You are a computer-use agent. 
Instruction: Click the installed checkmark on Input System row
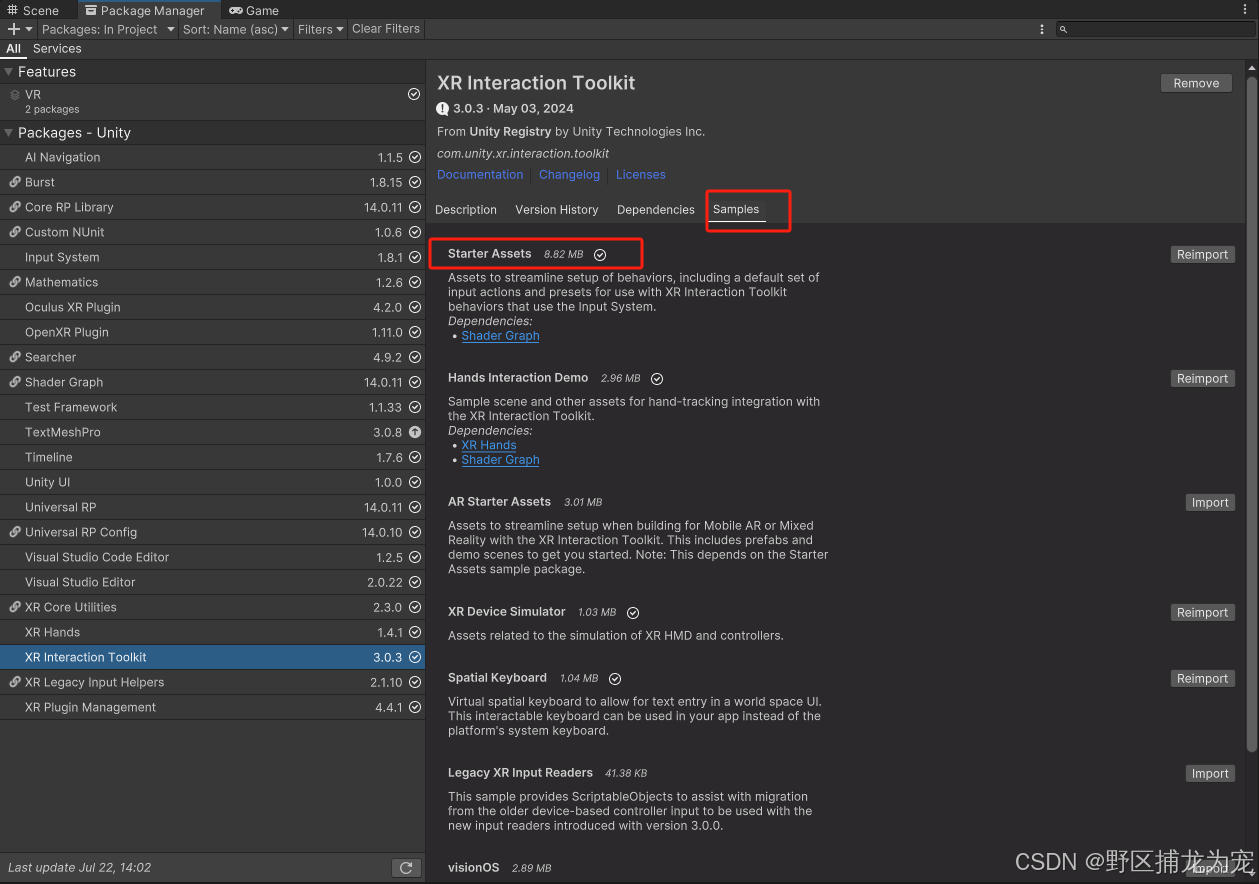414,257
